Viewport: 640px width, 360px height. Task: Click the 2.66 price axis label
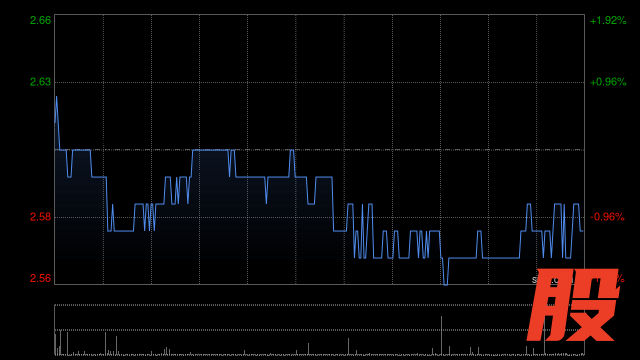click(40, 20)
